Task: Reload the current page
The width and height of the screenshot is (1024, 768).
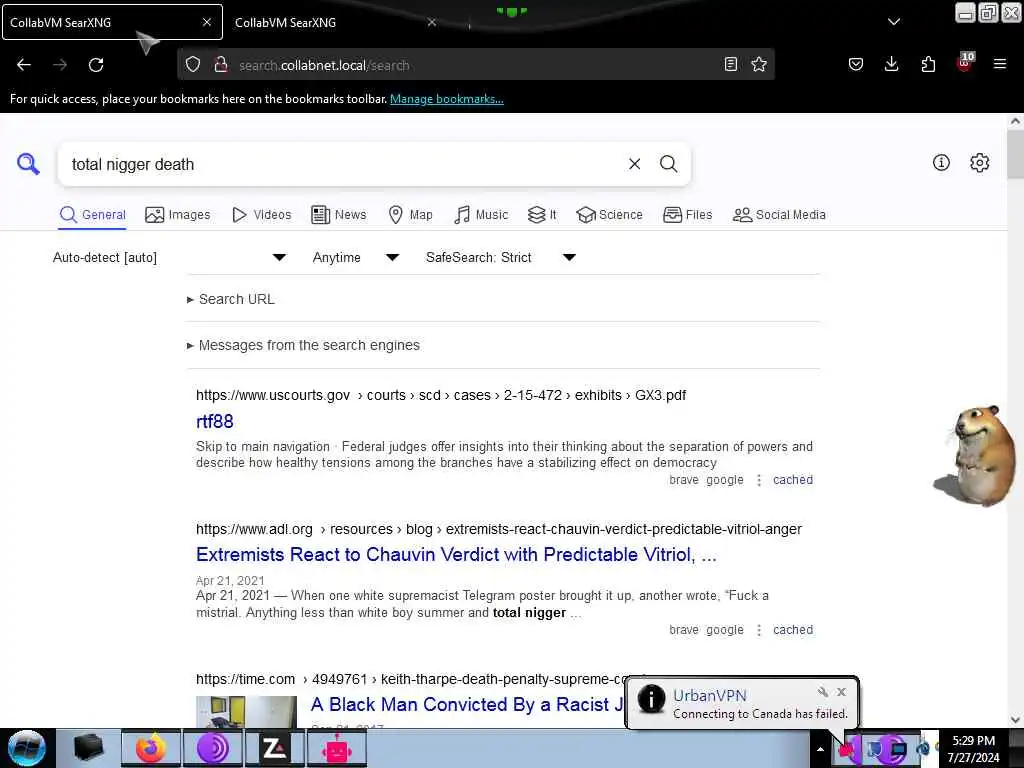Action: point(96,65)
